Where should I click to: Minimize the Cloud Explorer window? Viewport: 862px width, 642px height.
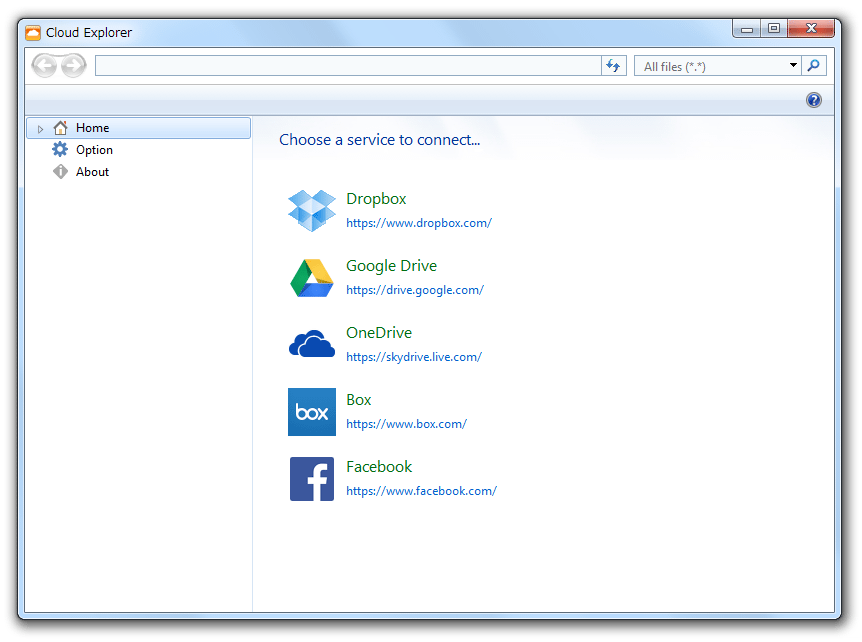click(x=747, y=29)
